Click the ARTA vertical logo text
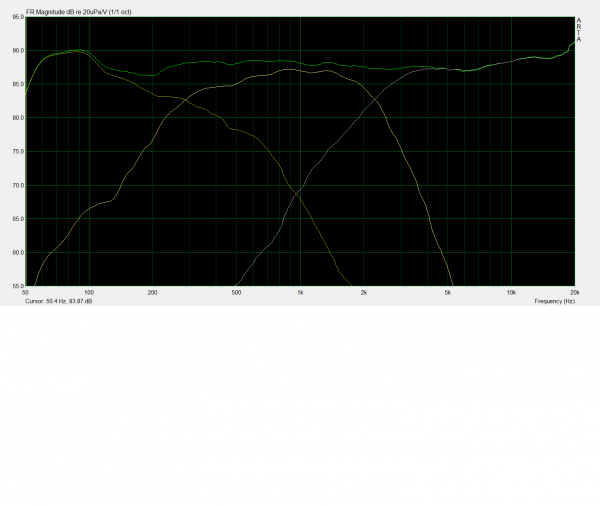Screen dimensions: 600x506 (x=578, y=30)
